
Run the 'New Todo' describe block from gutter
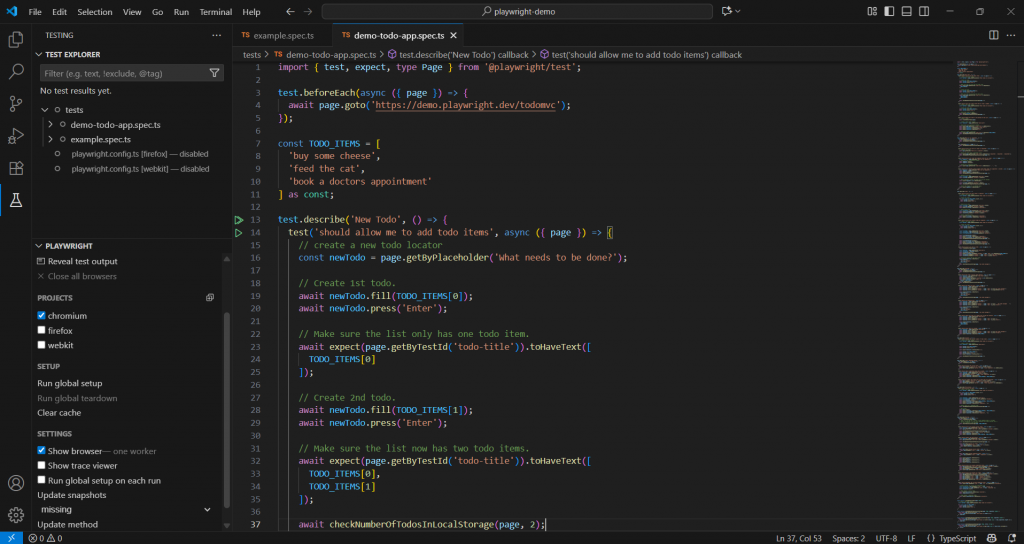click(x=239, y=220)
